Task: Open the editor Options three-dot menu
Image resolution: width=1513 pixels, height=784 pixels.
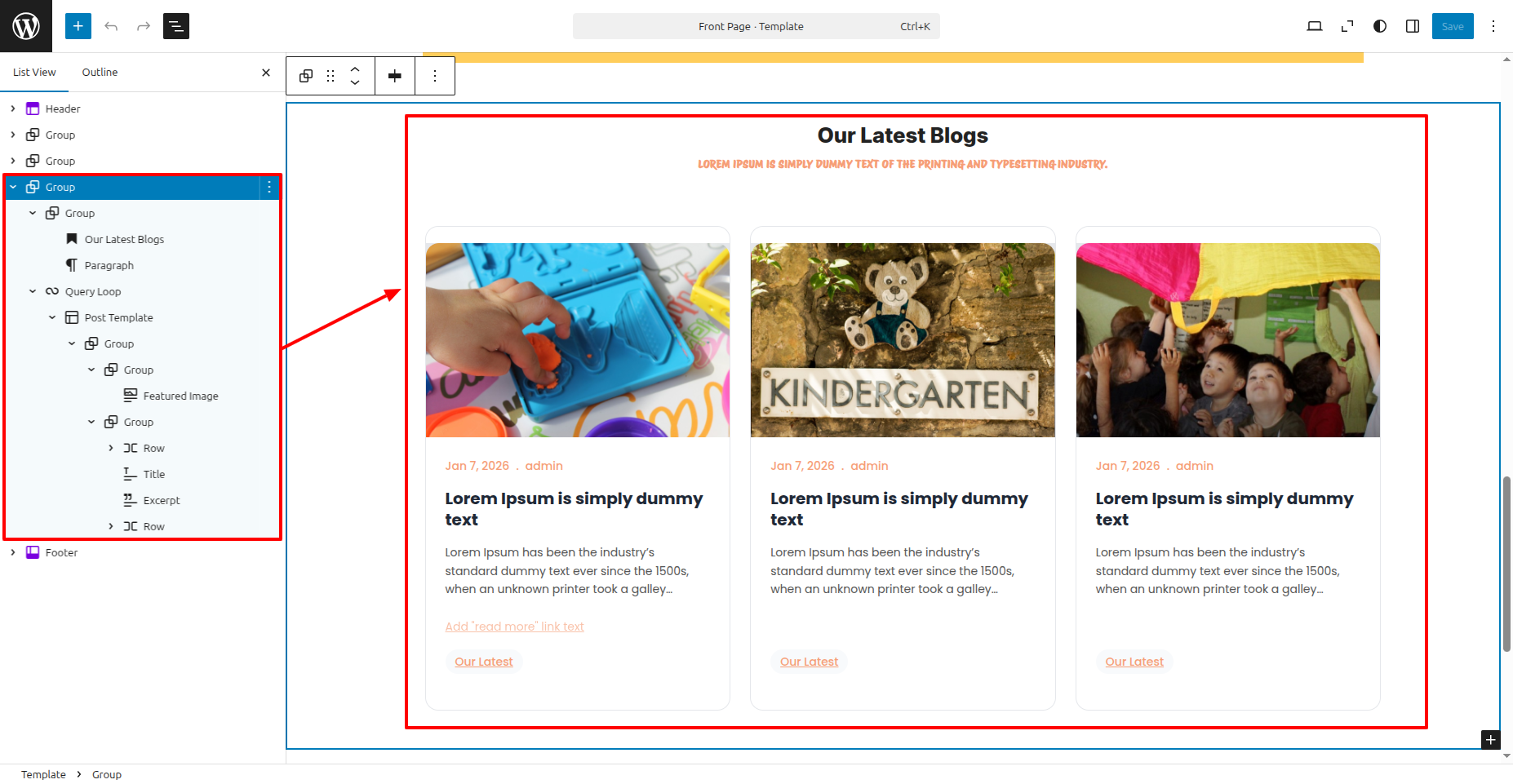Action: click(x=1493, y=26)
